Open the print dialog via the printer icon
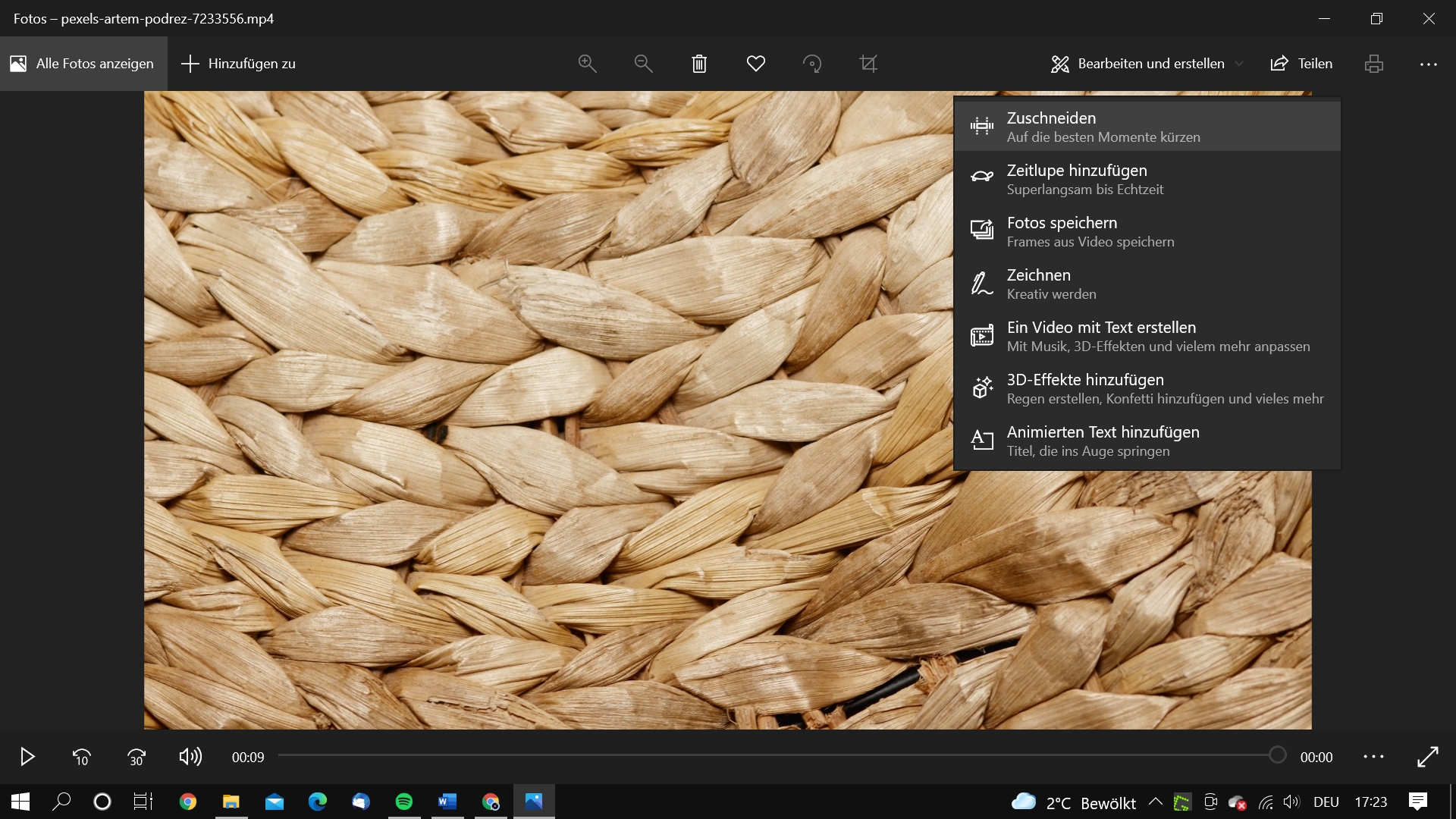Screen dimensions: 1456x819 pos(1373,64)
